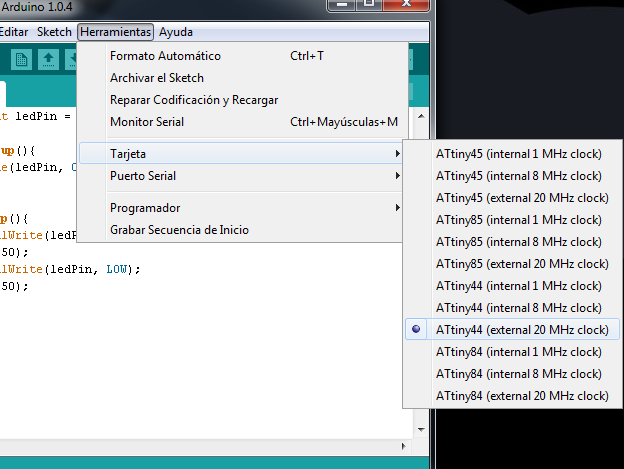Click LOW in the code editor
This screenshot has height=469, width=624.
pos(117,269)
